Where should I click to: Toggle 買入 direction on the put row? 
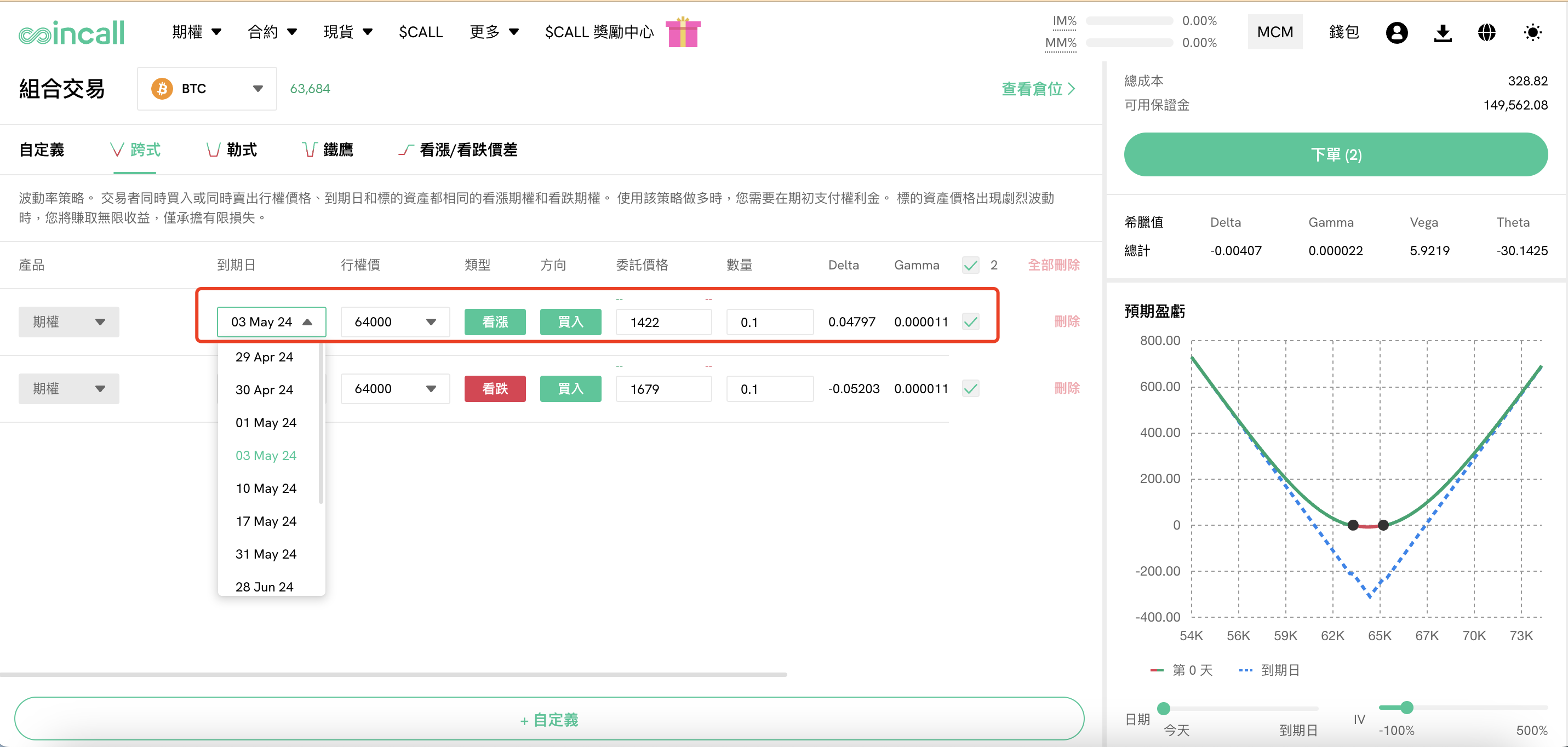[x=570, y=389]
